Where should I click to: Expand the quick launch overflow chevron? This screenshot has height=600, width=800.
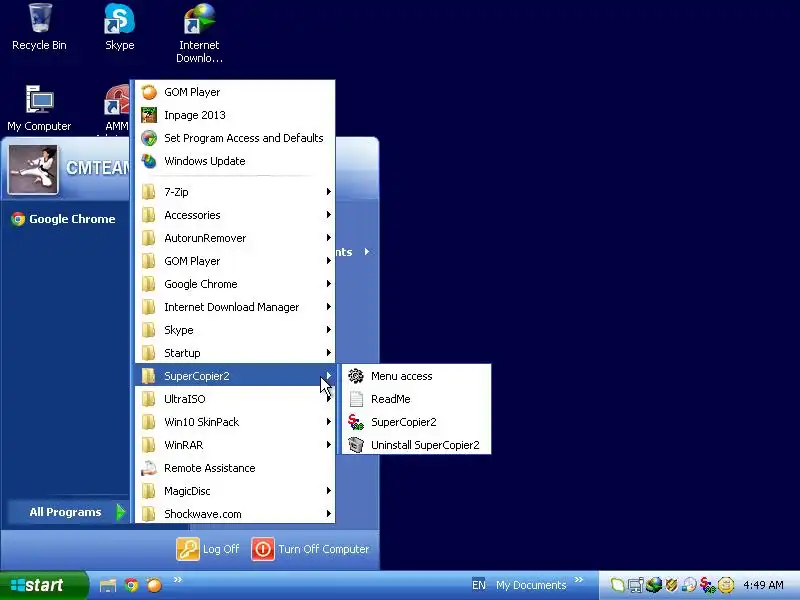(178, 579)
